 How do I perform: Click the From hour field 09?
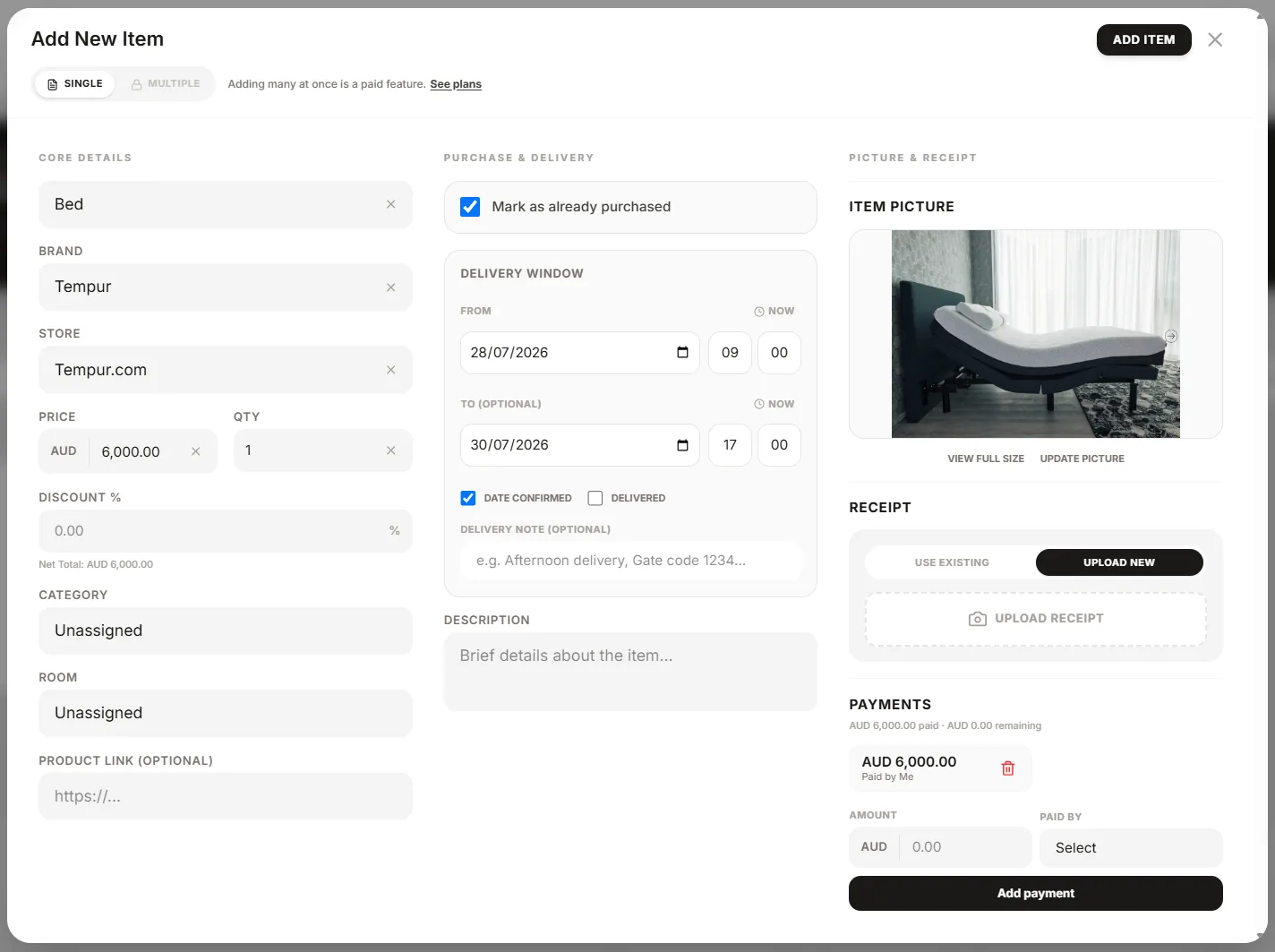[x=730, y=353]
